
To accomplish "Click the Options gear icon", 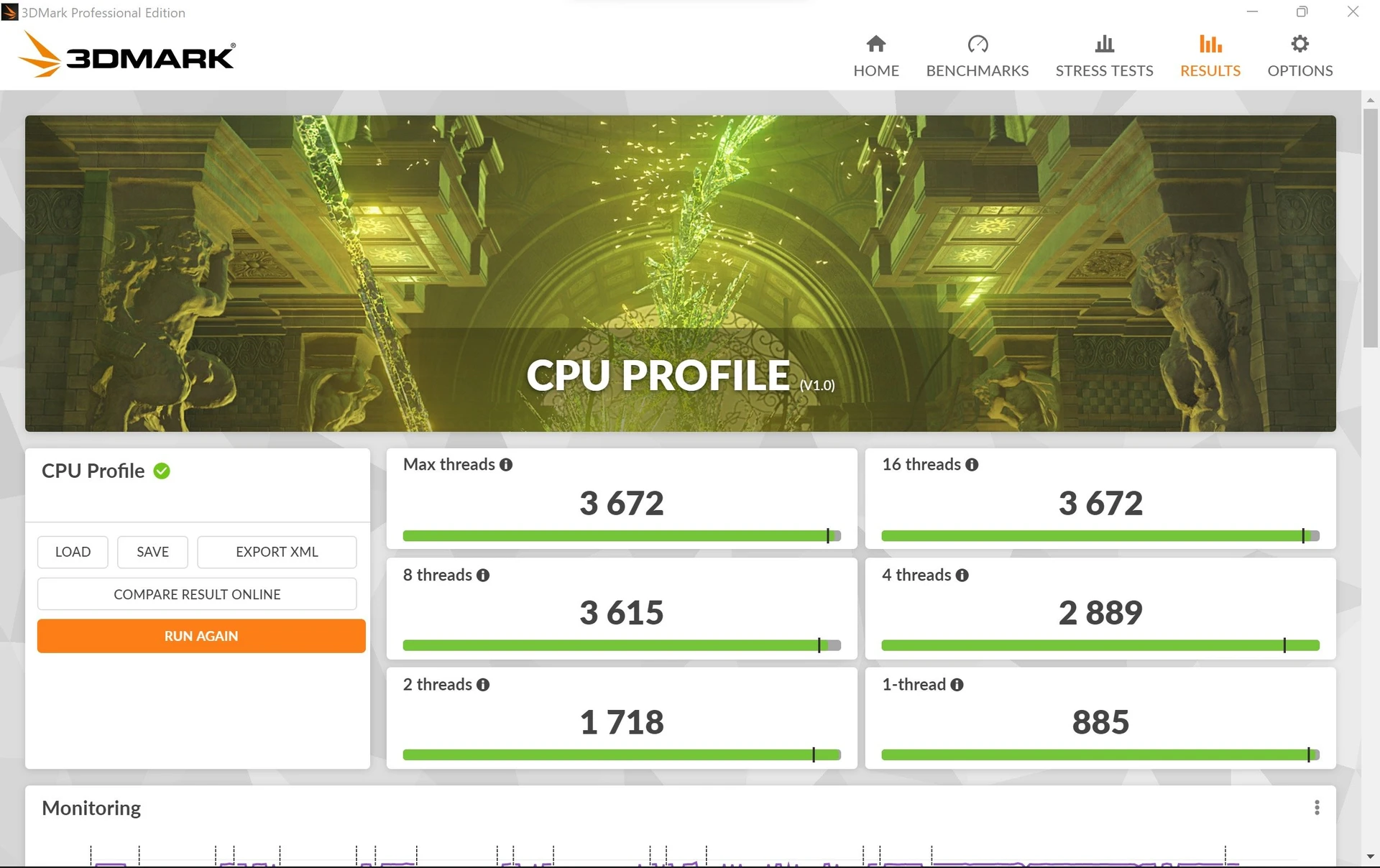I will 1299,44.
